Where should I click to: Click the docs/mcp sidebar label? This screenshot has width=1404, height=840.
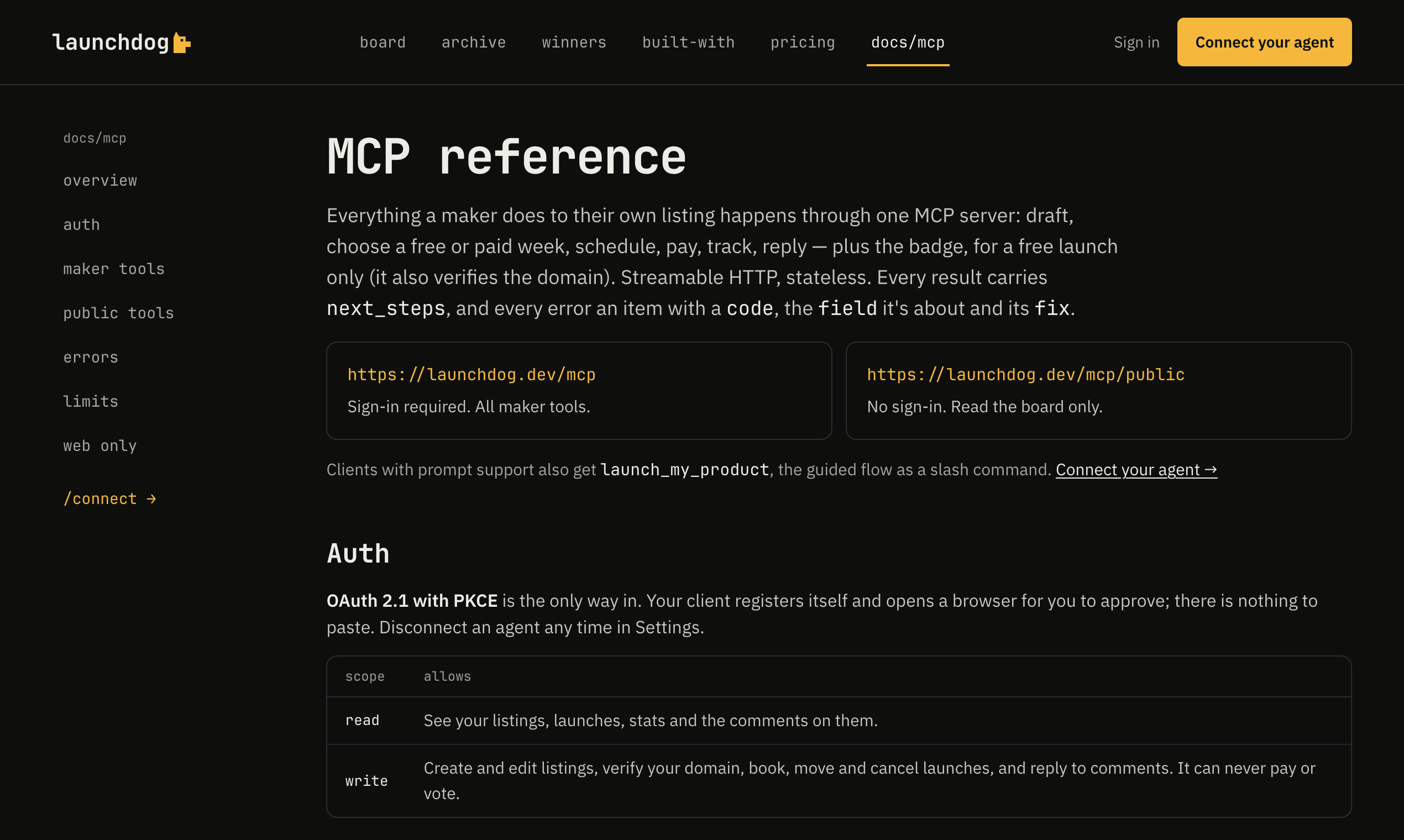pos(95,138)
